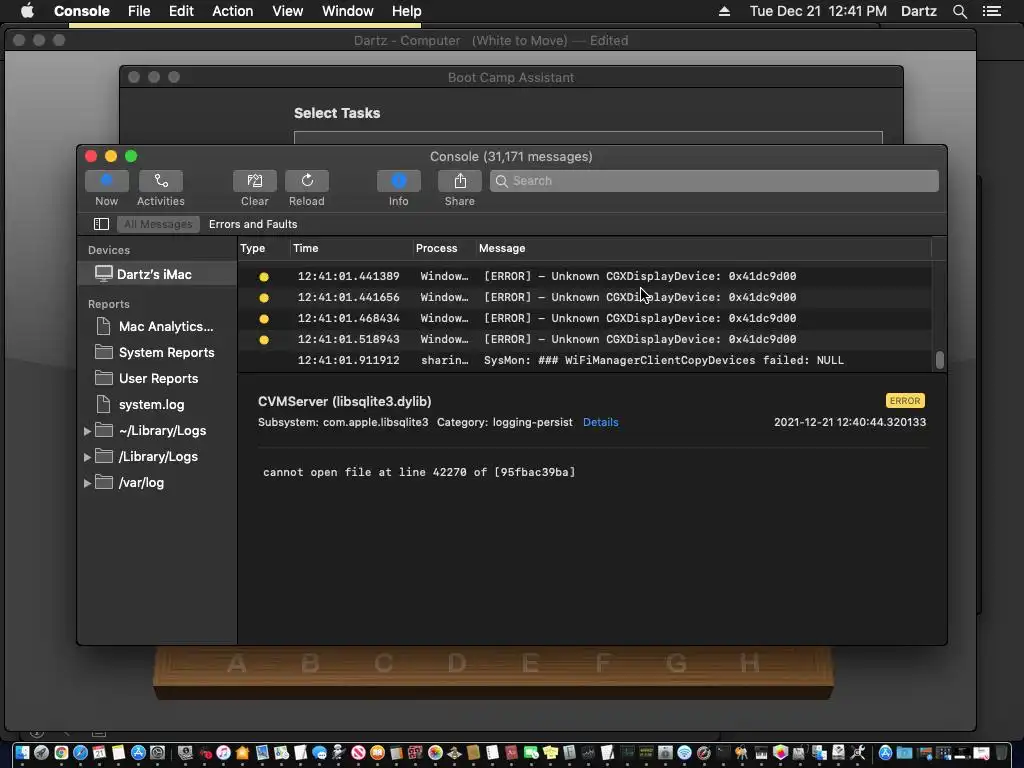Open Keychain Access from the Dock

tap(741, 752)
